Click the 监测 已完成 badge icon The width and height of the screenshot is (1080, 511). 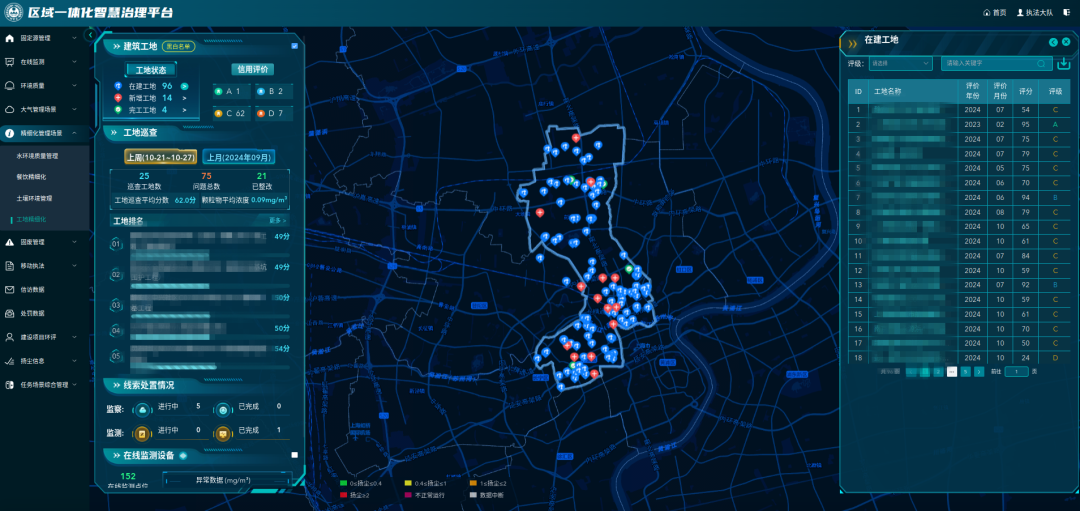tap(223, 431)
